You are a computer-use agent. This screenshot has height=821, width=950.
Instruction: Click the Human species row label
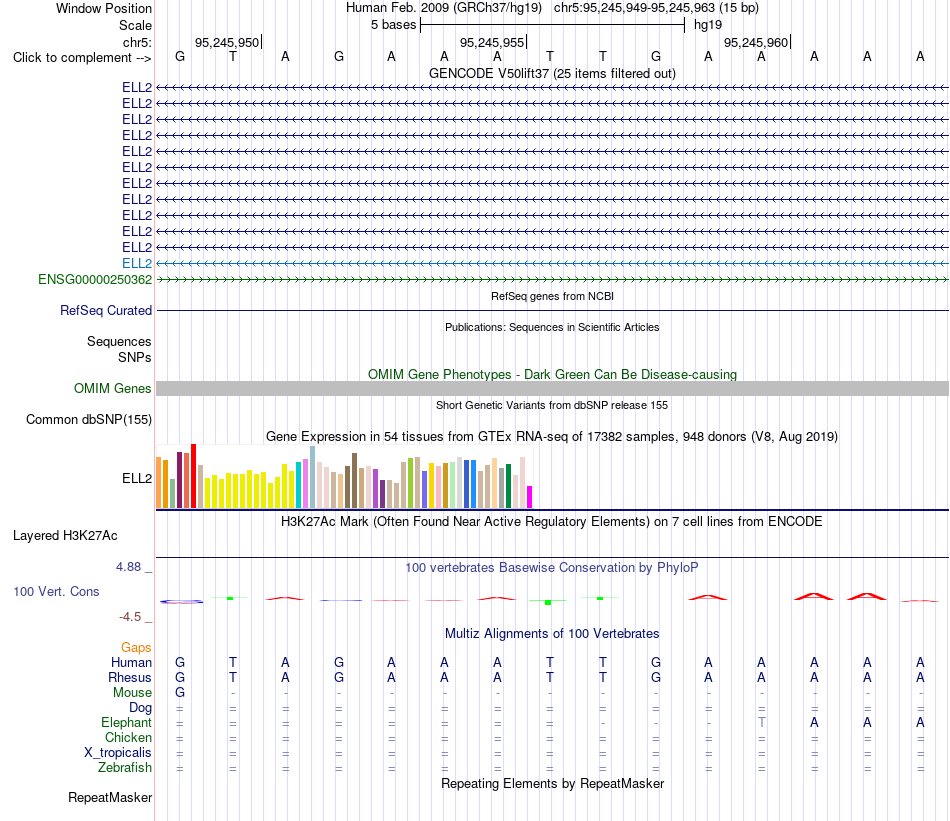click(131, 662)
